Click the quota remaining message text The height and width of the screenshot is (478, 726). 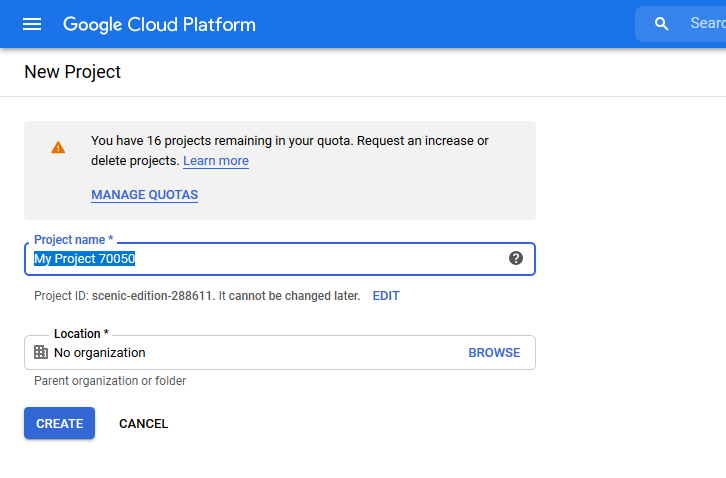[x=289, y=141]
